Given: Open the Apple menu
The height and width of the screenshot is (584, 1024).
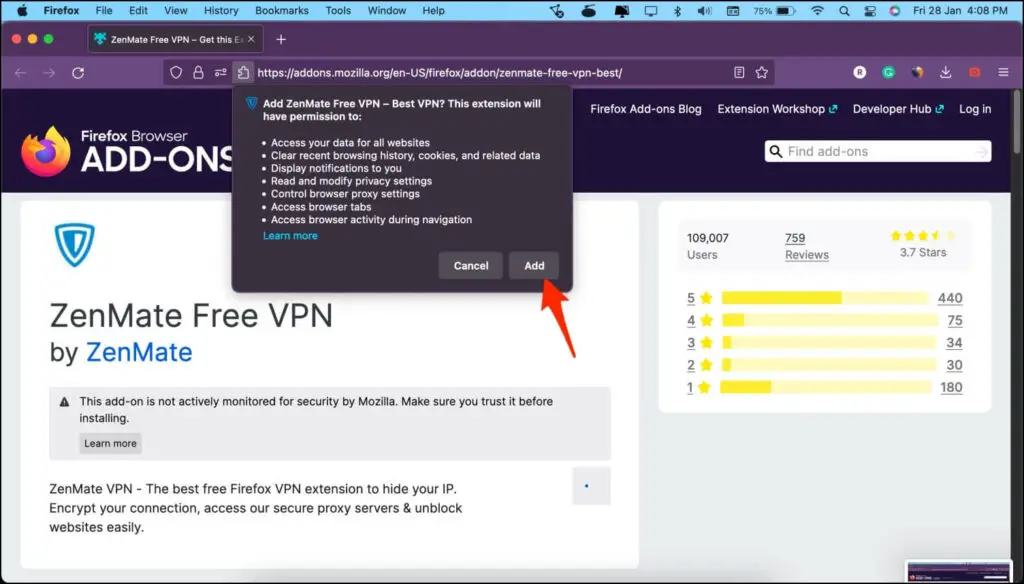Looking at the screenshot, I should 22,10.
